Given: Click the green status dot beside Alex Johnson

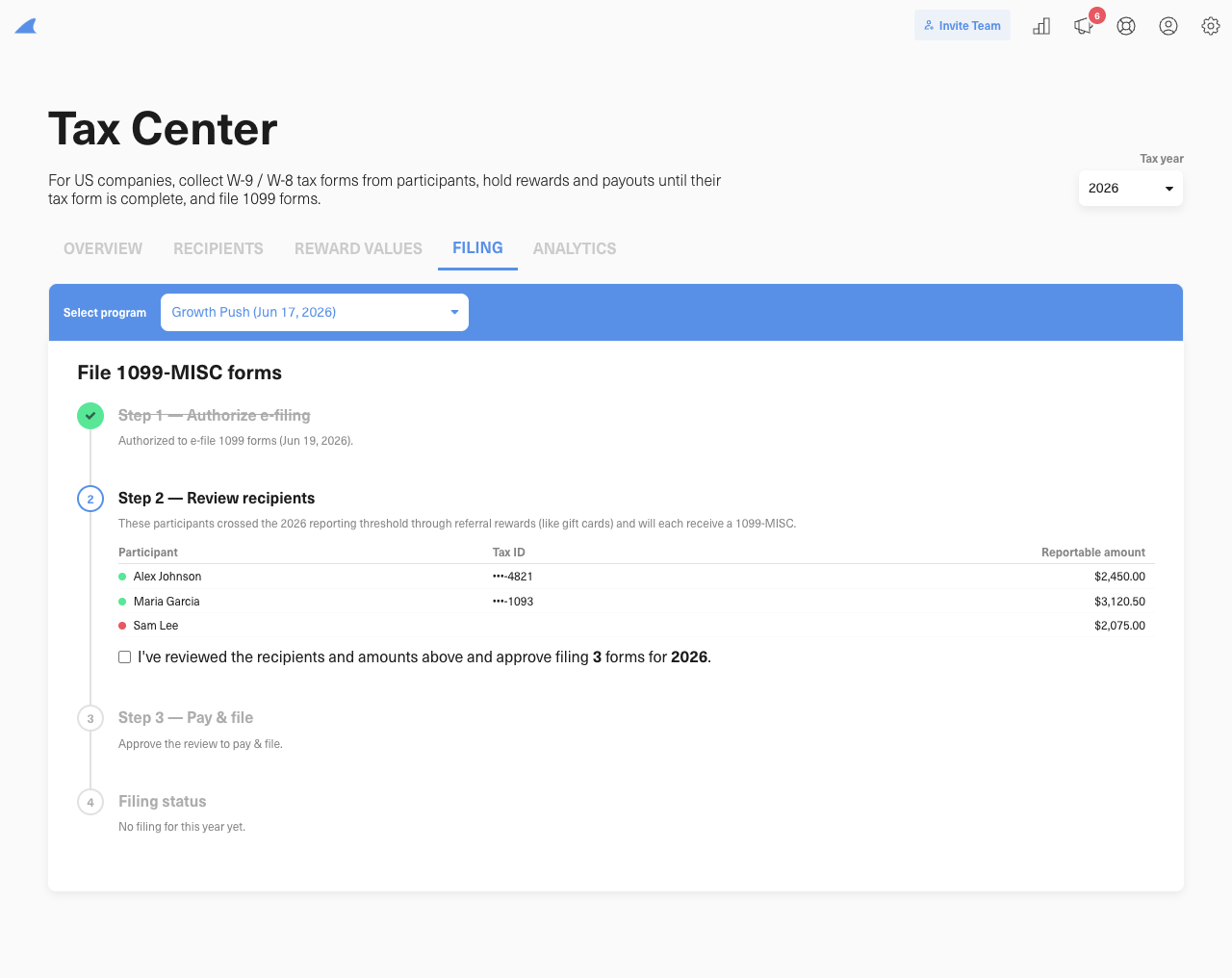Looking at the screenshot, I should (x=122, y=577).
